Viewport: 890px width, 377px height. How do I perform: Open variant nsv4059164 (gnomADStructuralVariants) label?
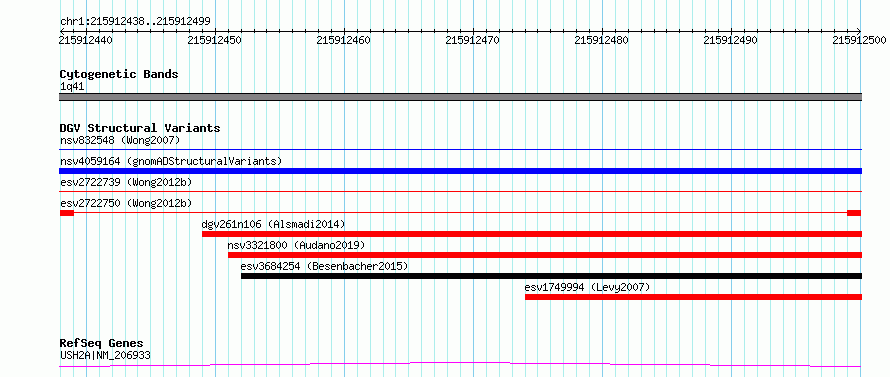click(x=171, y=161)
